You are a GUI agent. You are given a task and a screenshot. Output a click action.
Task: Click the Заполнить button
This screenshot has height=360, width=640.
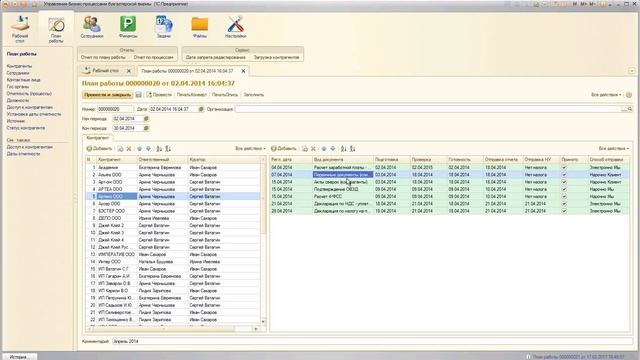253,95
